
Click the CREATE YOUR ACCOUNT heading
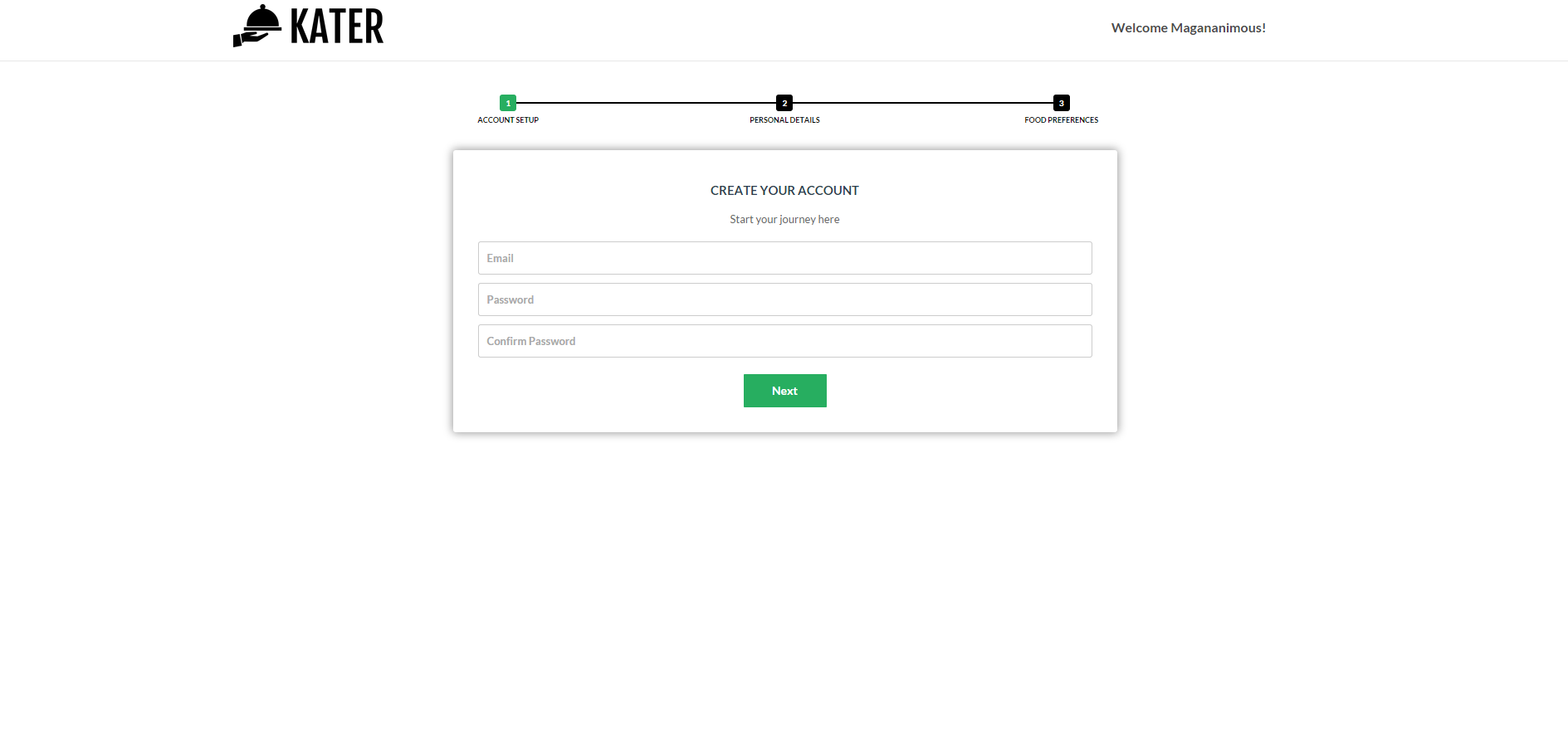tap(784, 191)
